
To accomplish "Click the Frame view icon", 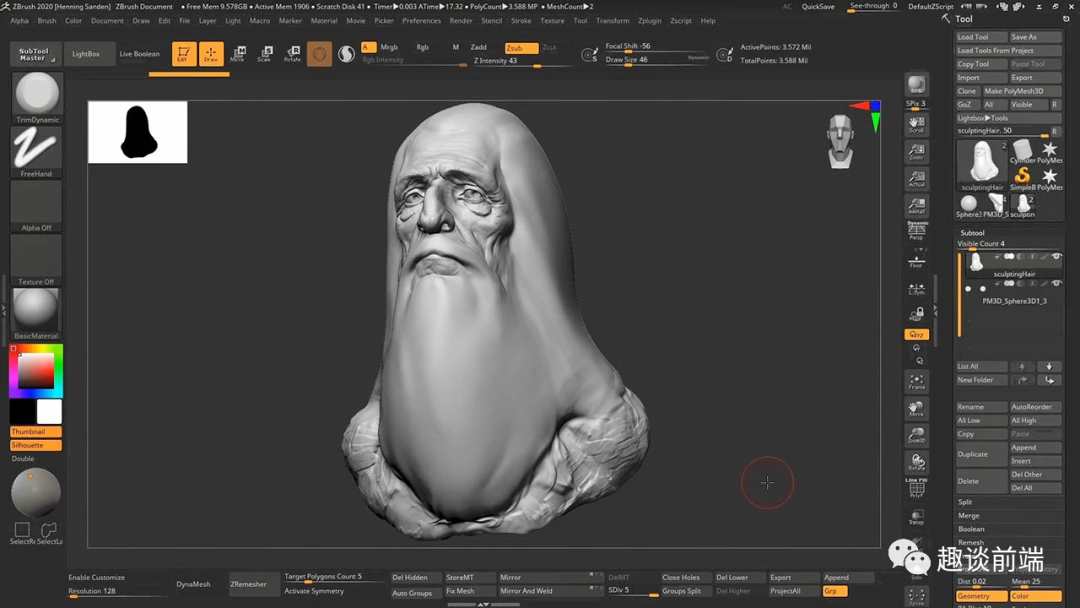I will coord(916,382).
